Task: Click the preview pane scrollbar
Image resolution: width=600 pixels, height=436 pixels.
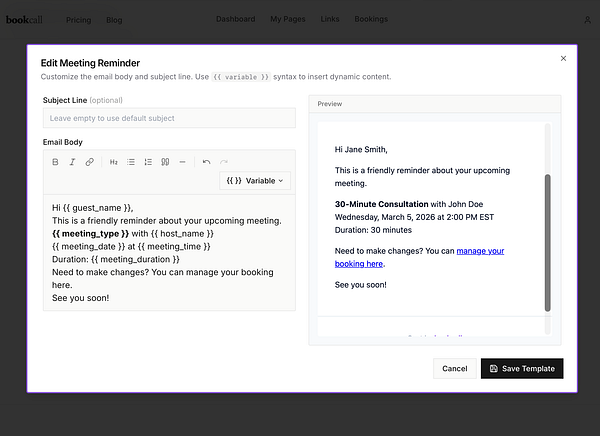Action: [548, 243]
